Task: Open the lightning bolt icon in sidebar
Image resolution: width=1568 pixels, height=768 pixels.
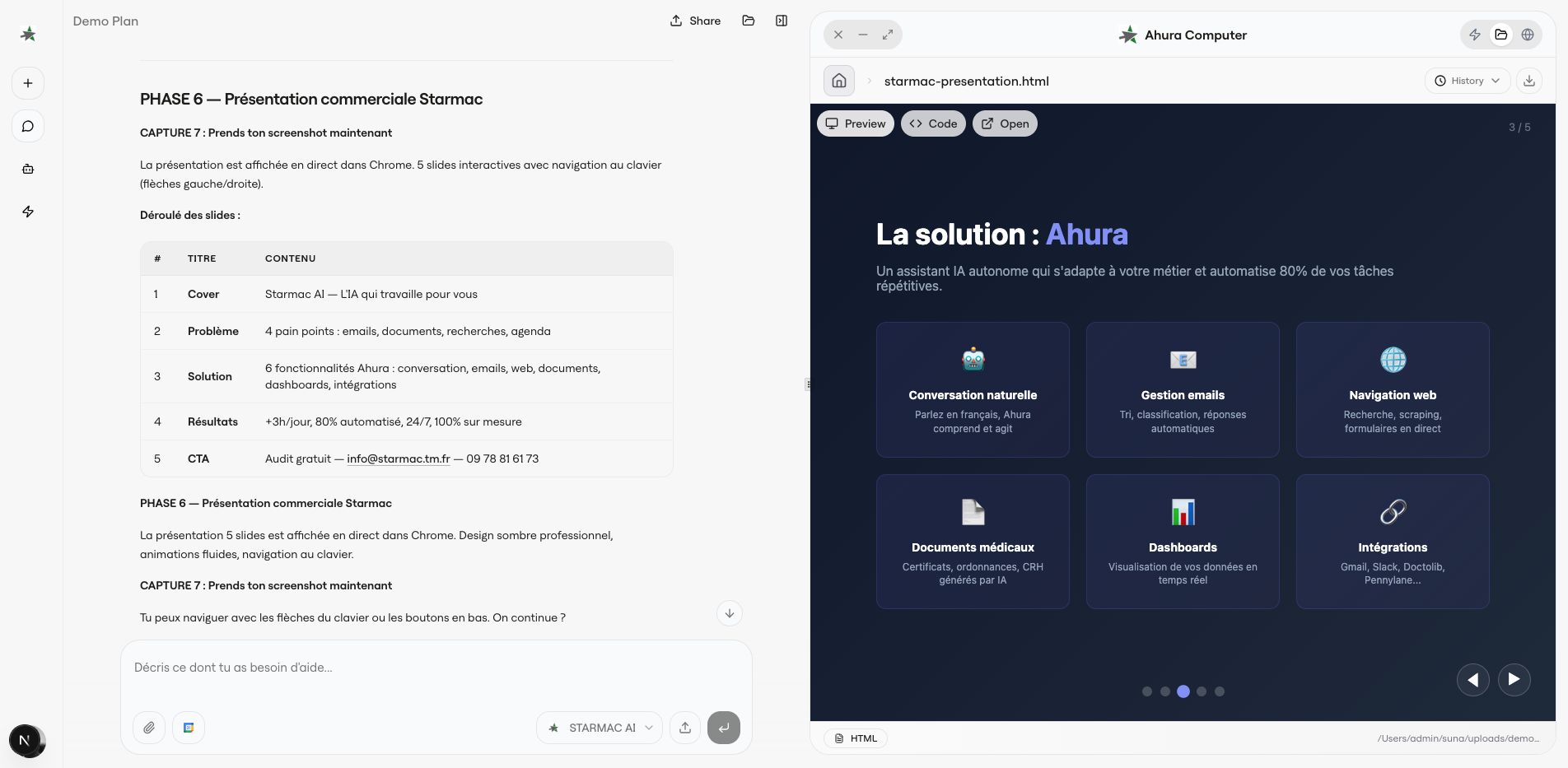Action: [28, 212]
